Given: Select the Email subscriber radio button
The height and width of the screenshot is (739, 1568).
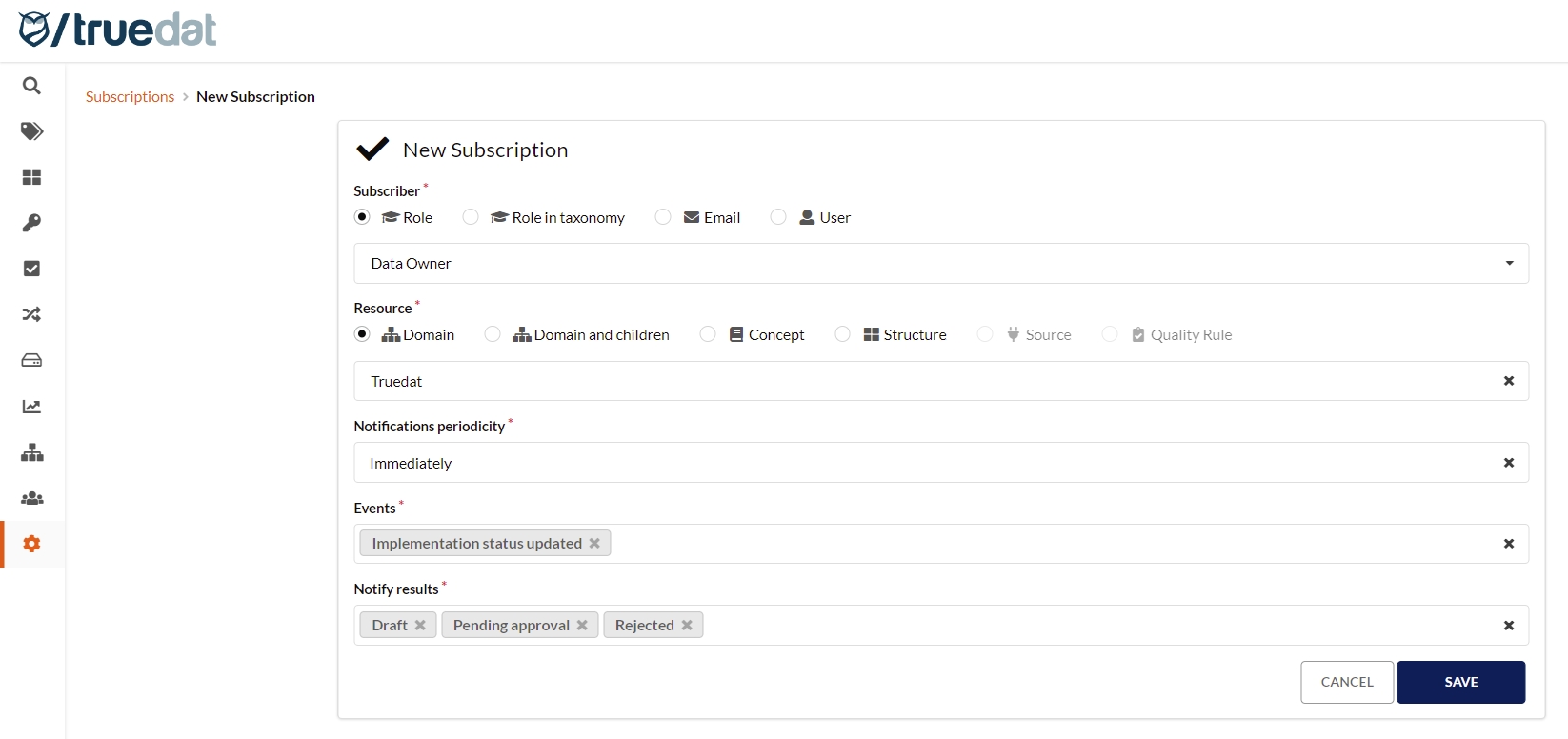Looking at the screenshot, I should point(663,217).
